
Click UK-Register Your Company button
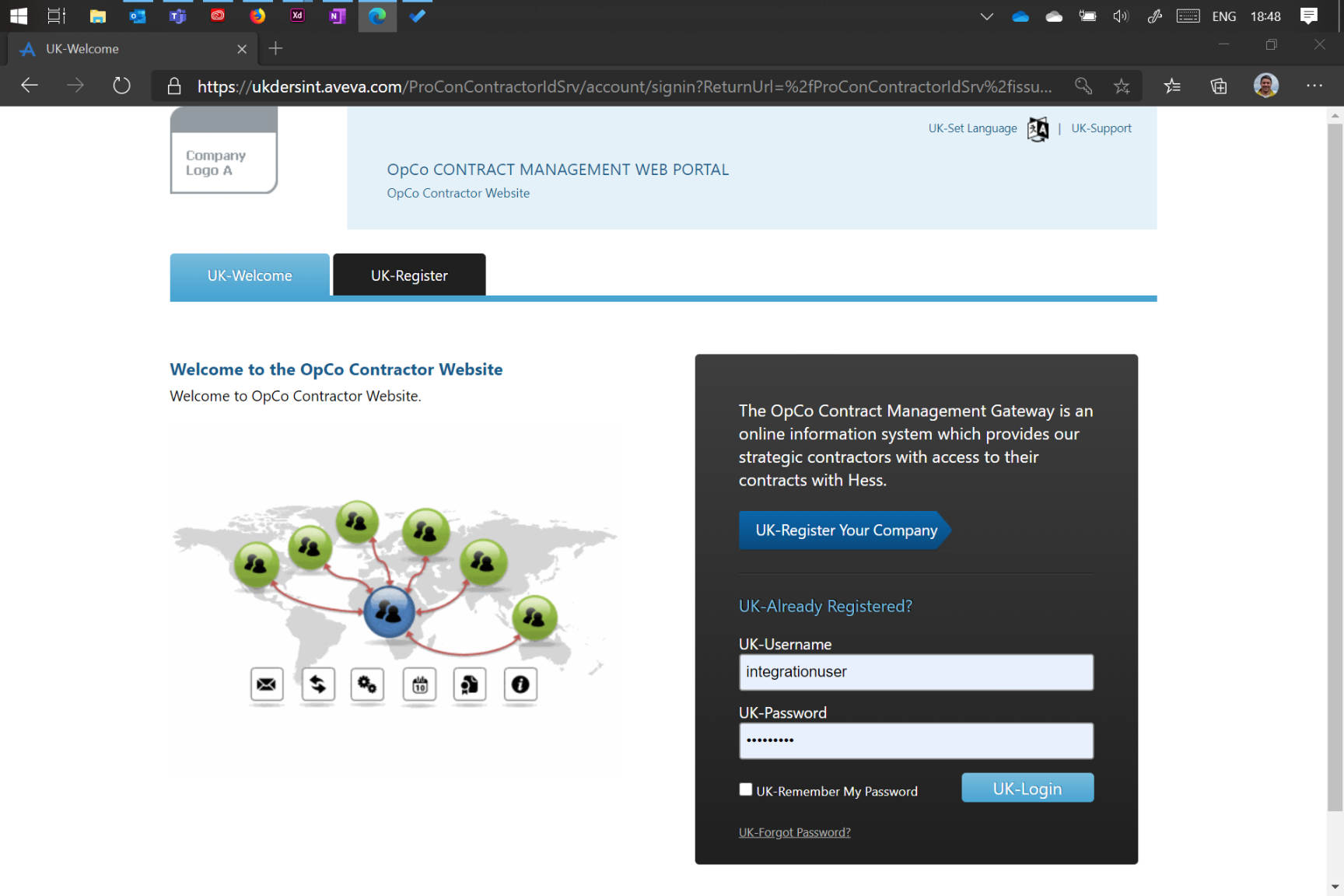[x=845, y=530]
